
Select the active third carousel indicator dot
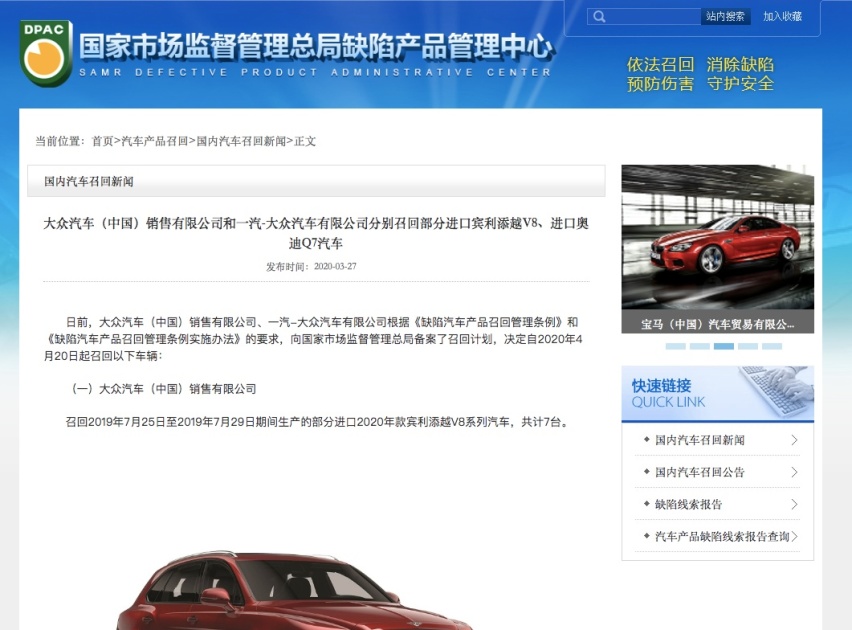pyautogui.click(x=724, y=346)
